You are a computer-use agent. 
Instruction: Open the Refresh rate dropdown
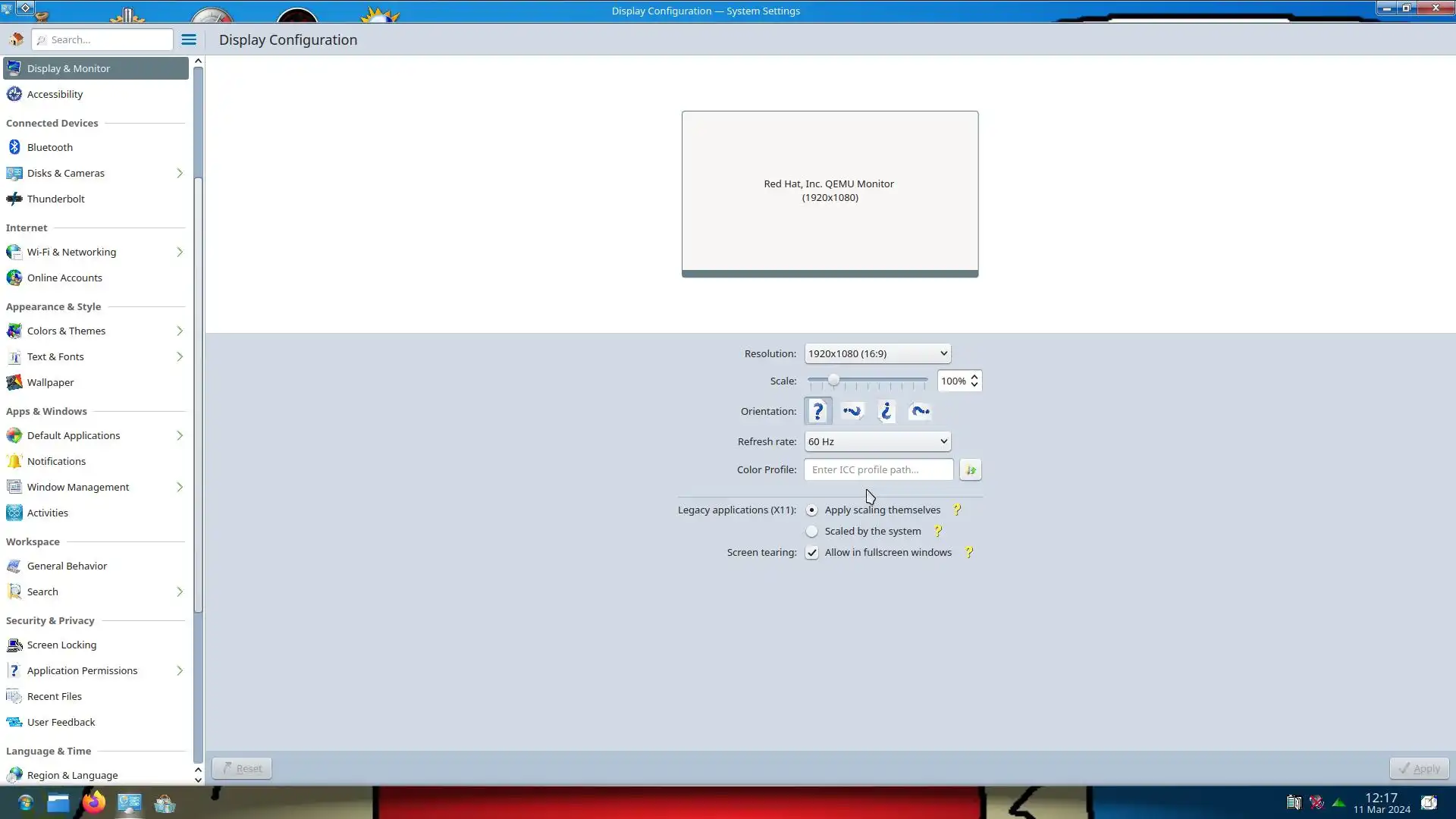(877, 441)
